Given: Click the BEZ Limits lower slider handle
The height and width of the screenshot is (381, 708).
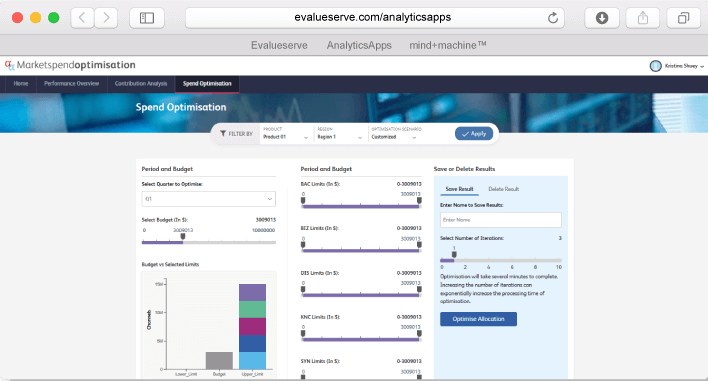Looking at the screenshot, I should (303, 245).
